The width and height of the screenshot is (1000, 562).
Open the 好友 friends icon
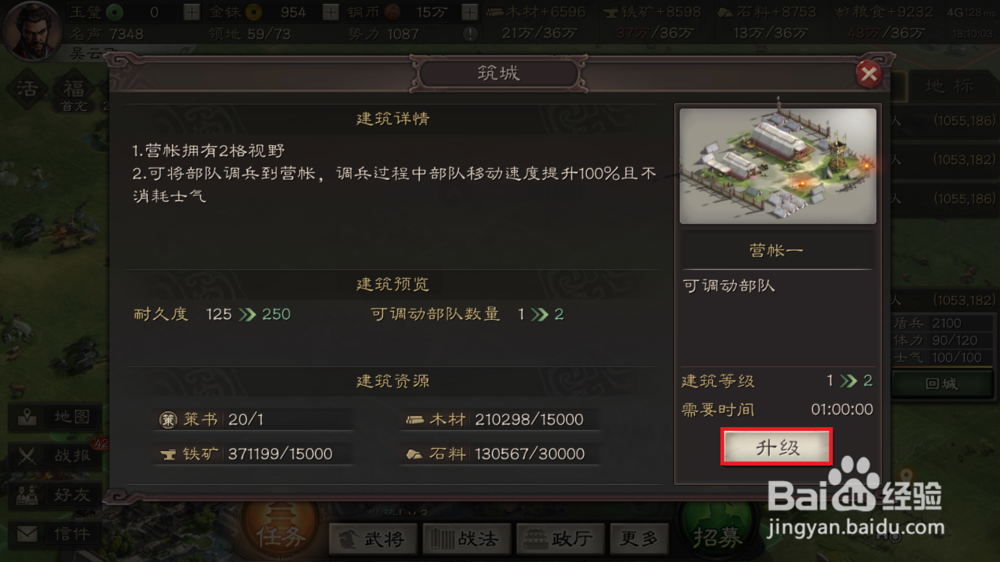[55, 495]
